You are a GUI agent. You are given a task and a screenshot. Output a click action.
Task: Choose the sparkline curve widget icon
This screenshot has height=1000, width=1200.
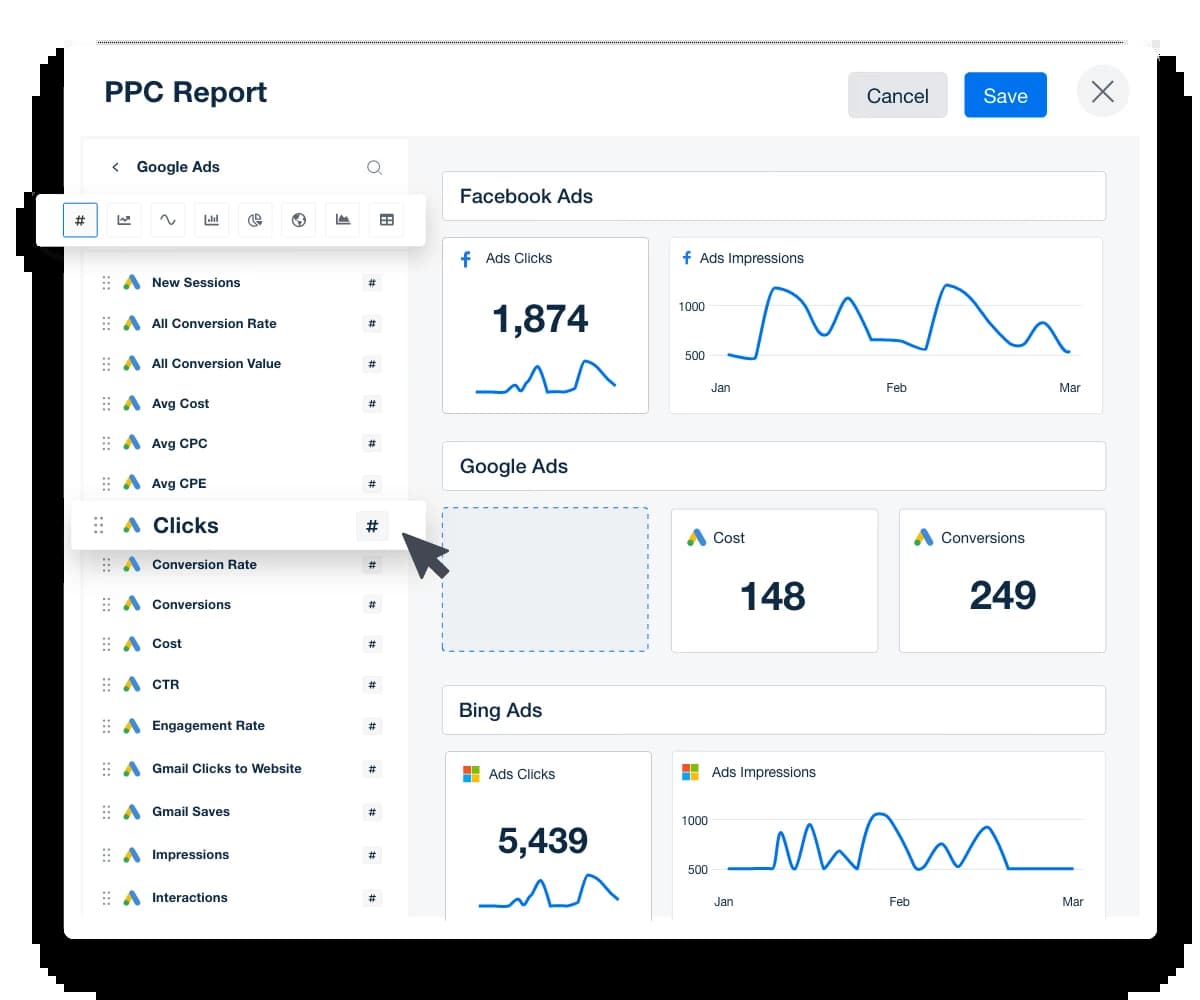pos(167,220)
